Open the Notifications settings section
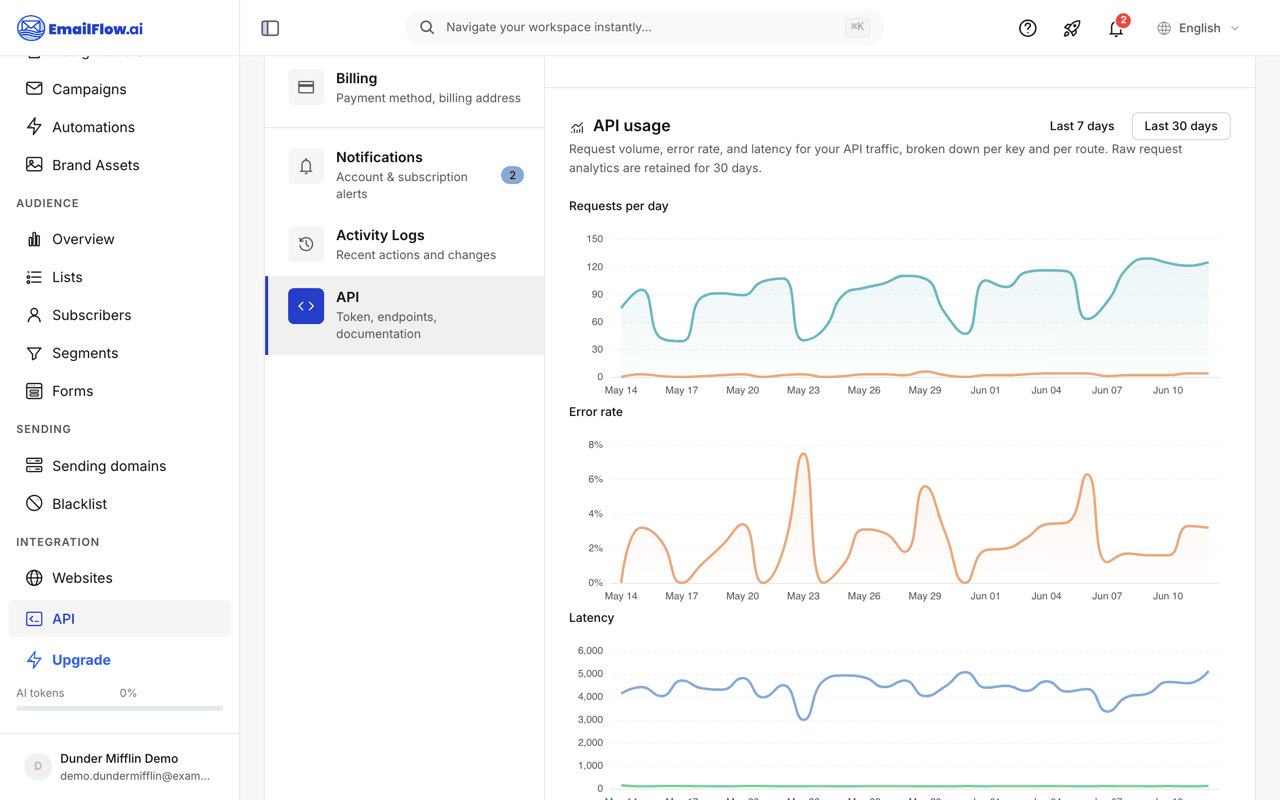 pos(405,174)
